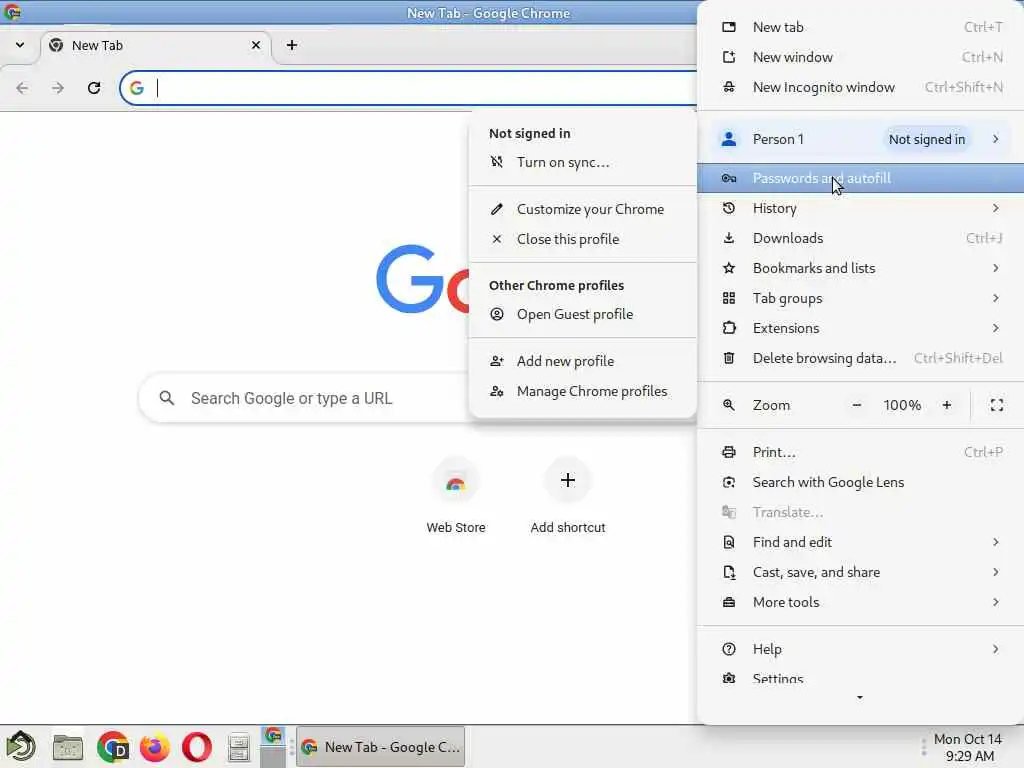Image resolution: width=1024 pixels, height=768 pixels.
Task: Open Firefox from the taskbar
Action: (x=155, y=747)
